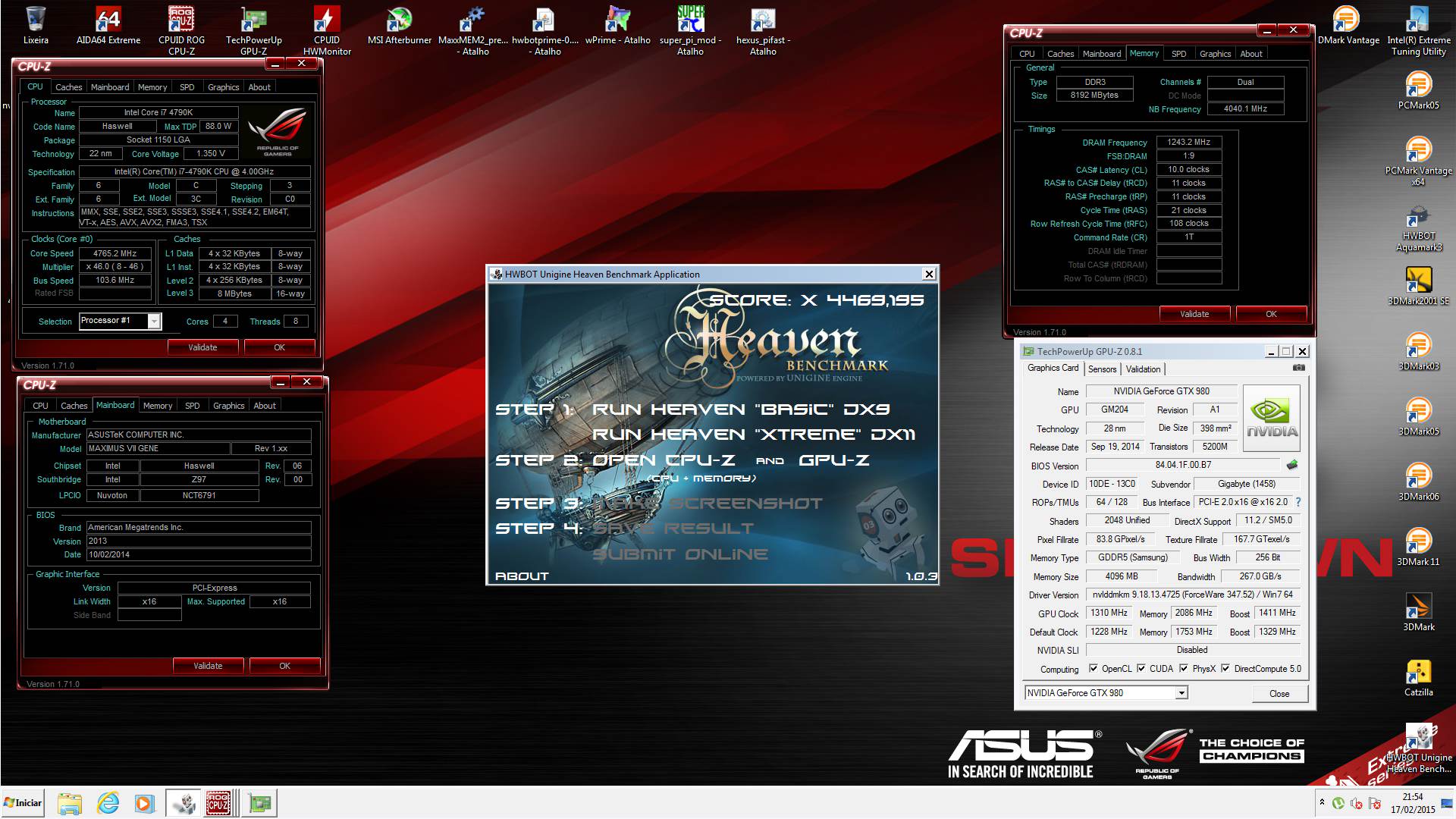This screenshot has height=819, width=1456.
Task: Click Bus Interface question mark in GPU-Z
Action: pos(1298,502)
